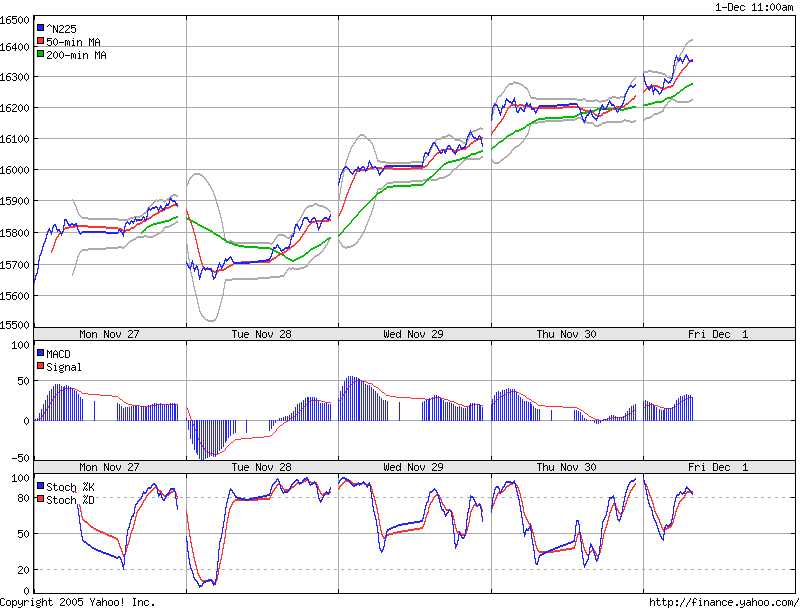This screenshot has height=608, width=800.
Task: Click the Stoch %K legend label
Action: [x=70, y=487]
